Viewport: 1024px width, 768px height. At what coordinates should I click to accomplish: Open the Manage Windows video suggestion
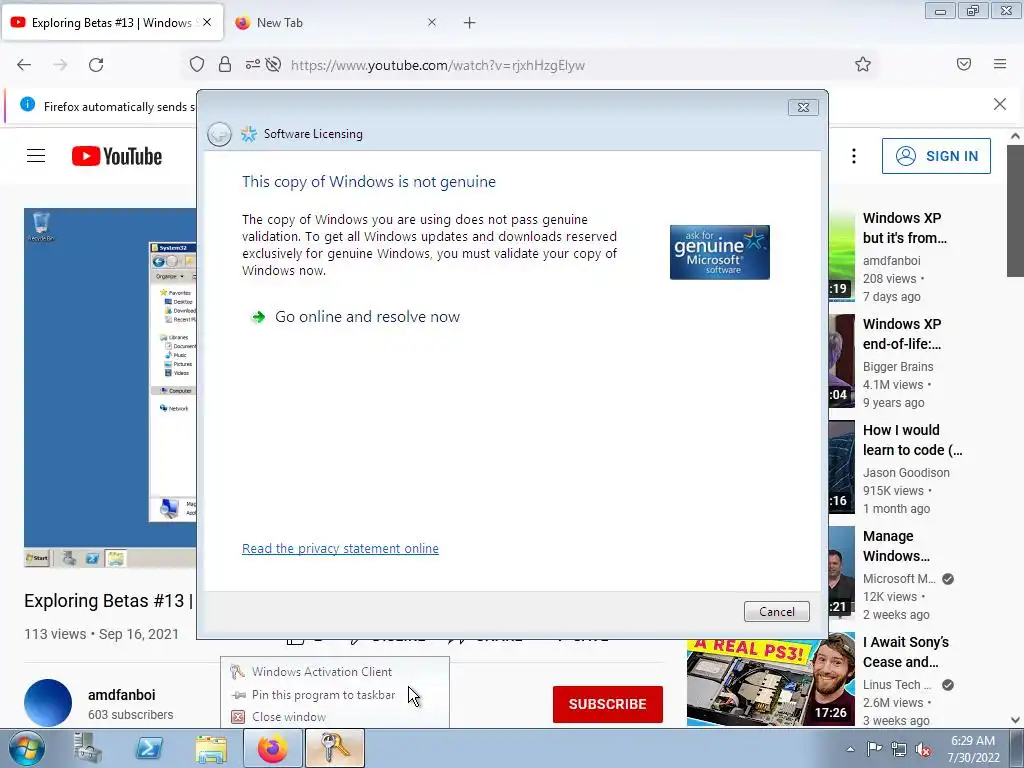896,546
